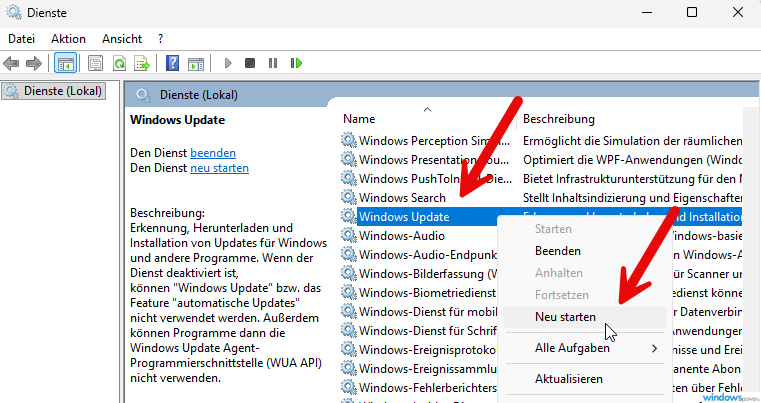Viewport: 761px width, 403px height.
Task: Click the gear icon beside Windows-Biometriedienst
Action: point(348,292)
